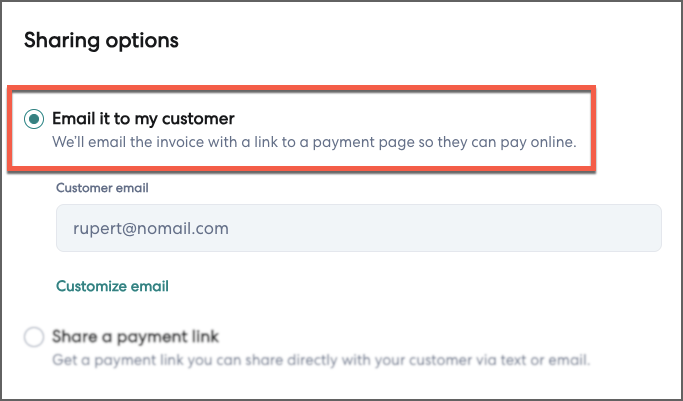
Task: Select the "Share a payment link" radio button
Action: click(x=34, y=337)
